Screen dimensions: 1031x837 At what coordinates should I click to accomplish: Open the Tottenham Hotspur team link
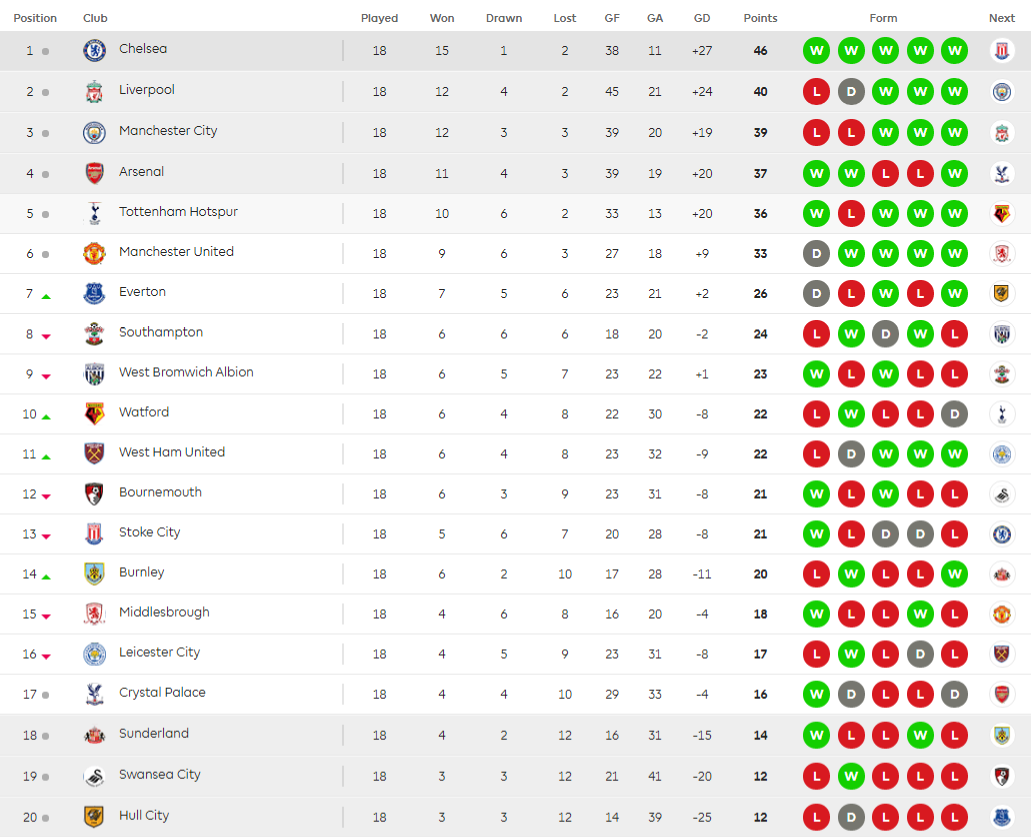[x=178, y=212]
